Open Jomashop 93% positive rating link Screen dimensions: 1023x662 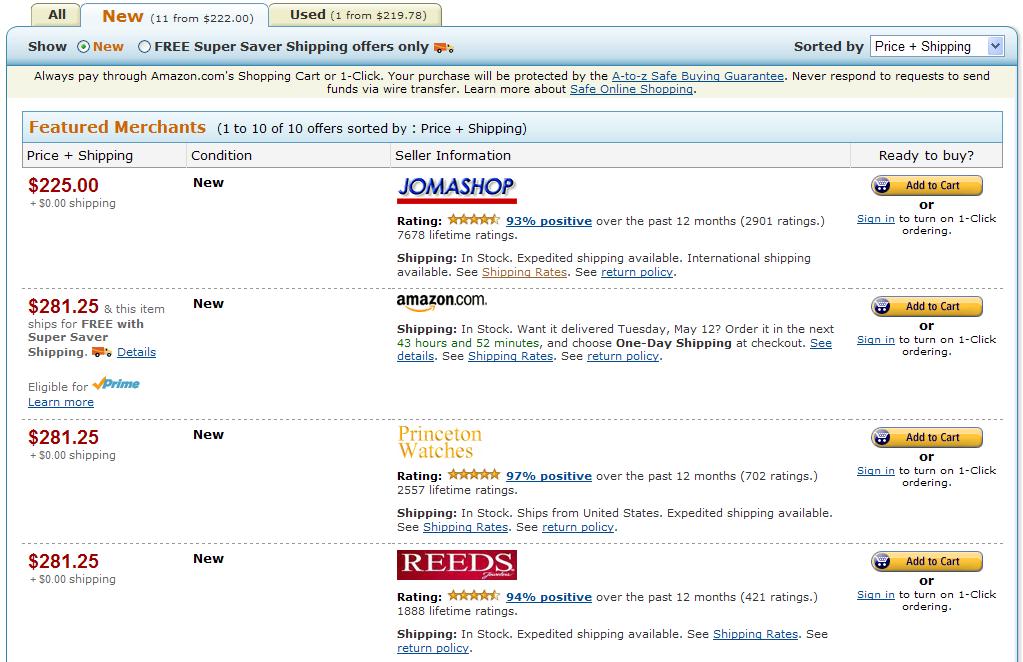(x=549, y=221)
